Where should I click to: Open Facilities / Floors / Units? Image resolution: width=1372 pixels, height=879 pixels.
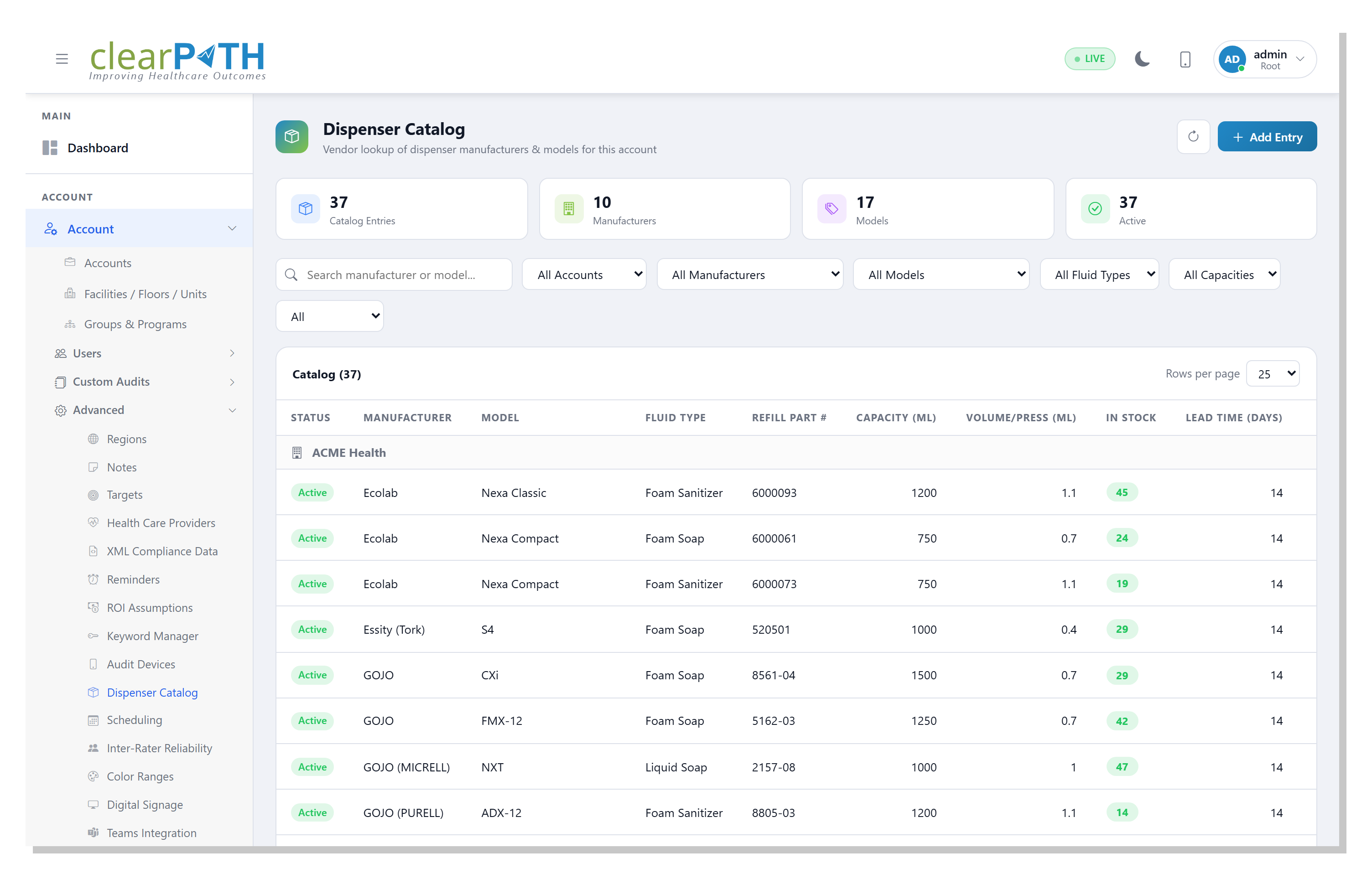145,294
